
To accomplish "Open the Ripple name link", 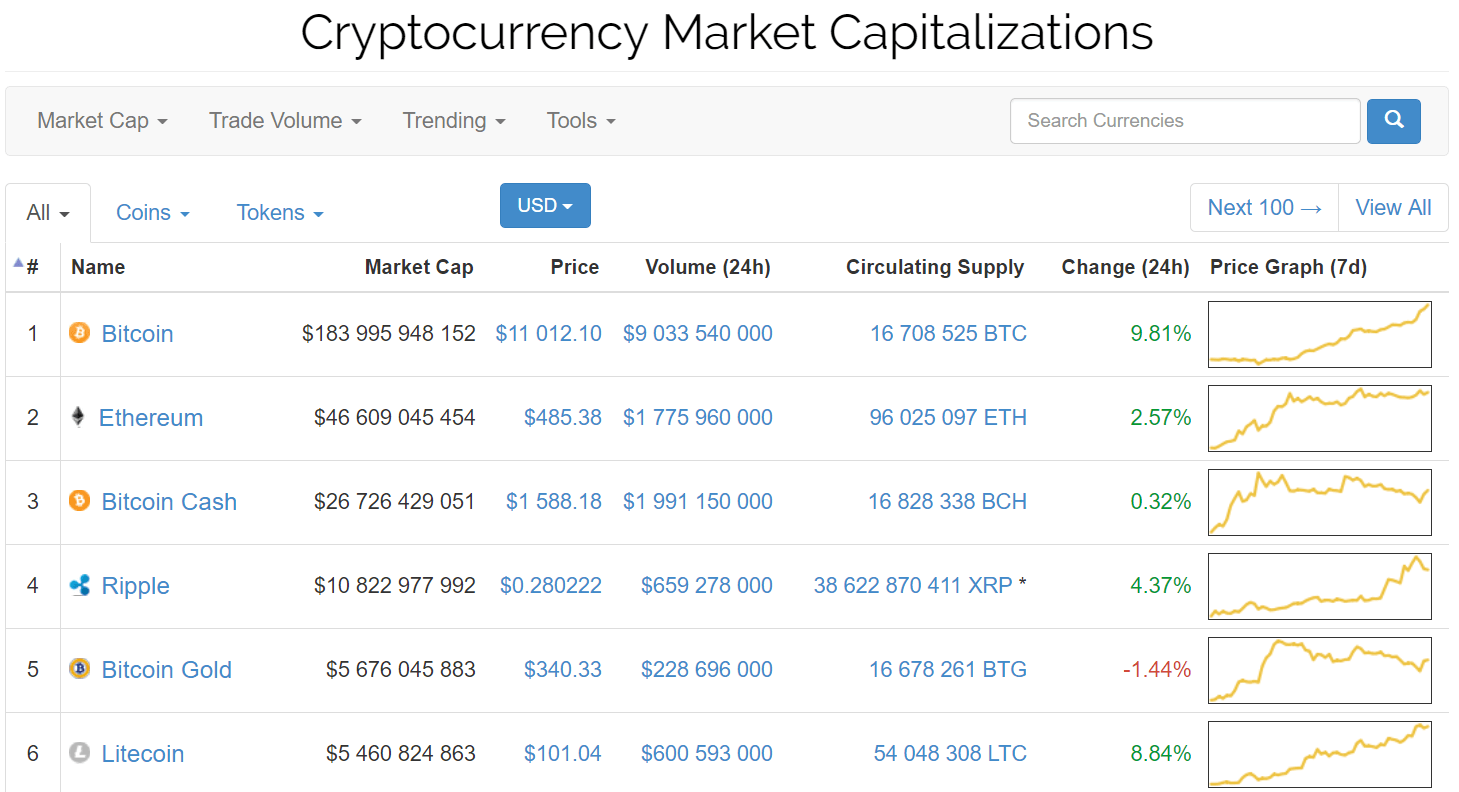I will click(x=136, y=586).
